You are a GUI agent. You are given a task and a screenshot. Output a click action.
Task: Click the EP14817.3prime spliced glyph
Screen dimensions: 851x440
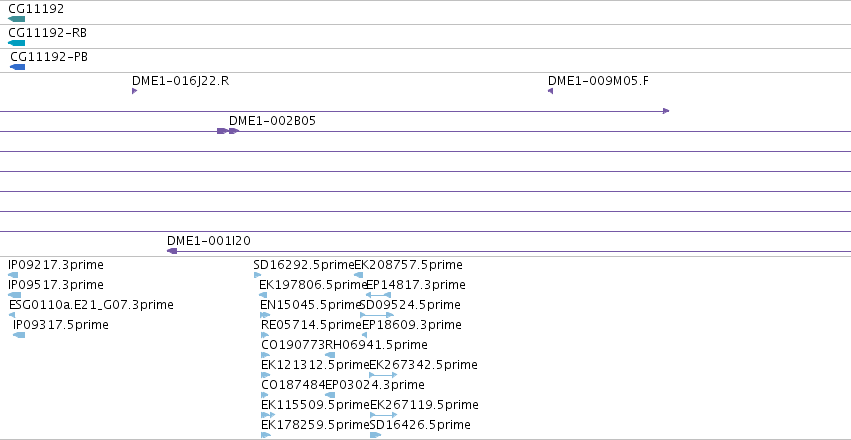(x=378, y=295)
